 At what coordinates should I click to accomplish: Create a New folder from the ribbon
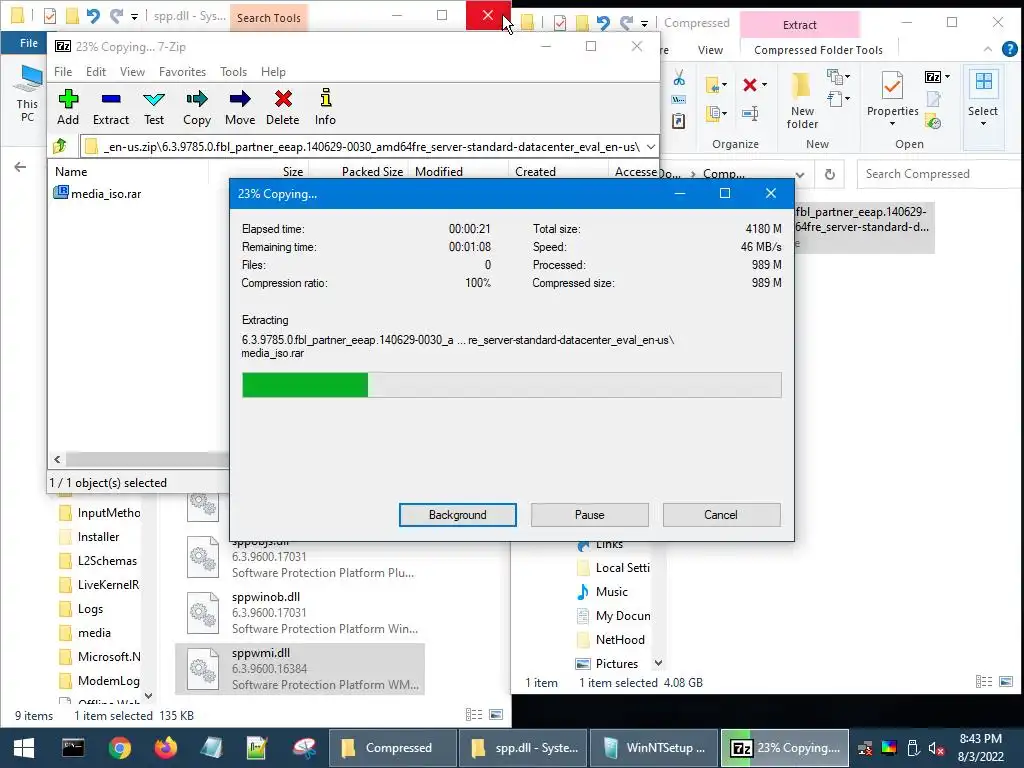click(802, 101)
